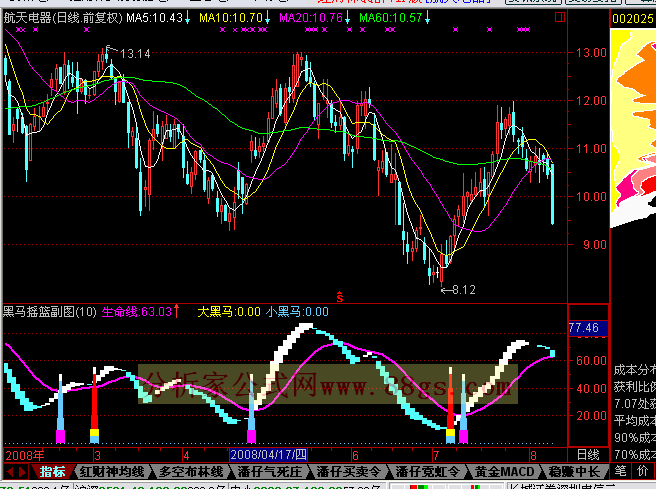This screenshot has height=489, width=656.
Task: Click the month 8 label on the time axis
Action: coord(533,455)
